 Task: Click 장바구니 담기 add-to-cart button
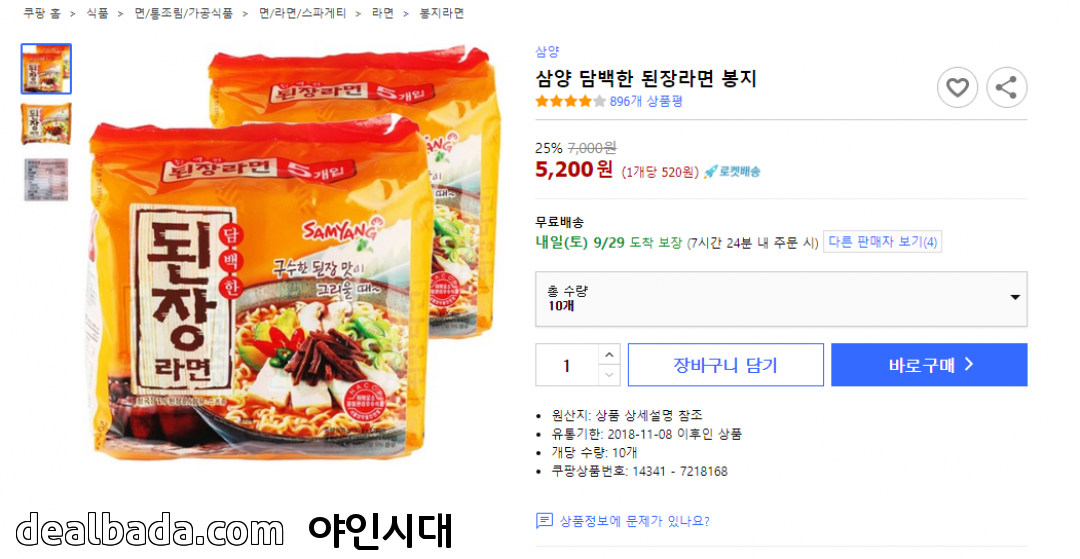(x=725, y=365)
